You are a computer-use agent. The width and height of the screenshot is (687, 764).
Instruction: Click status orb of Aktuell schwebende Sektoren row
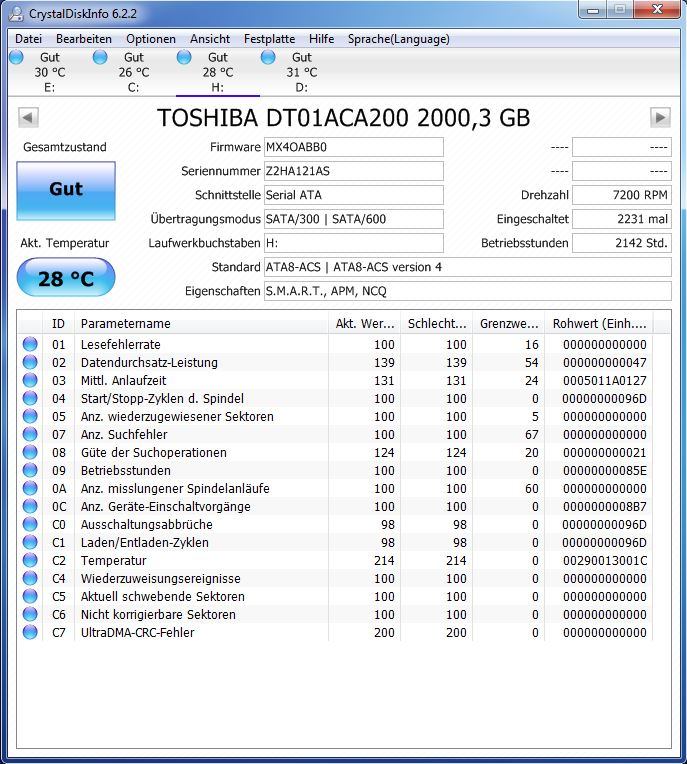[x=30, y=596]
